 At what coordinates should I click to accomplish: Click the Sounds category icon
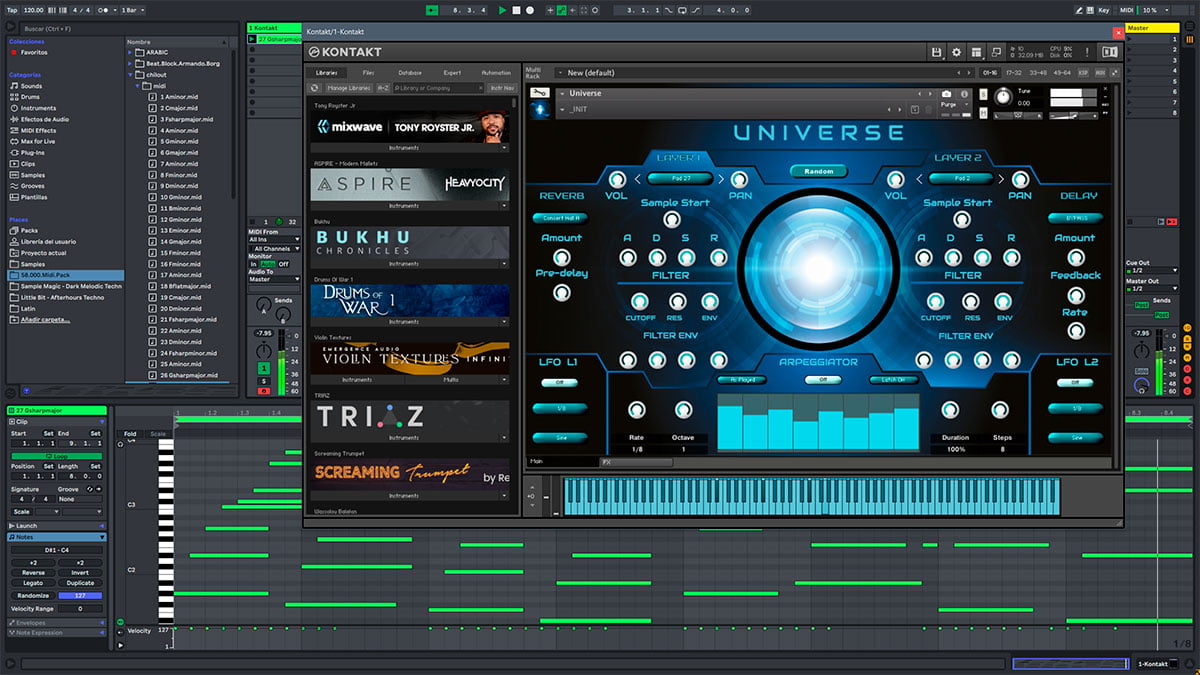(x=14, y=86)
